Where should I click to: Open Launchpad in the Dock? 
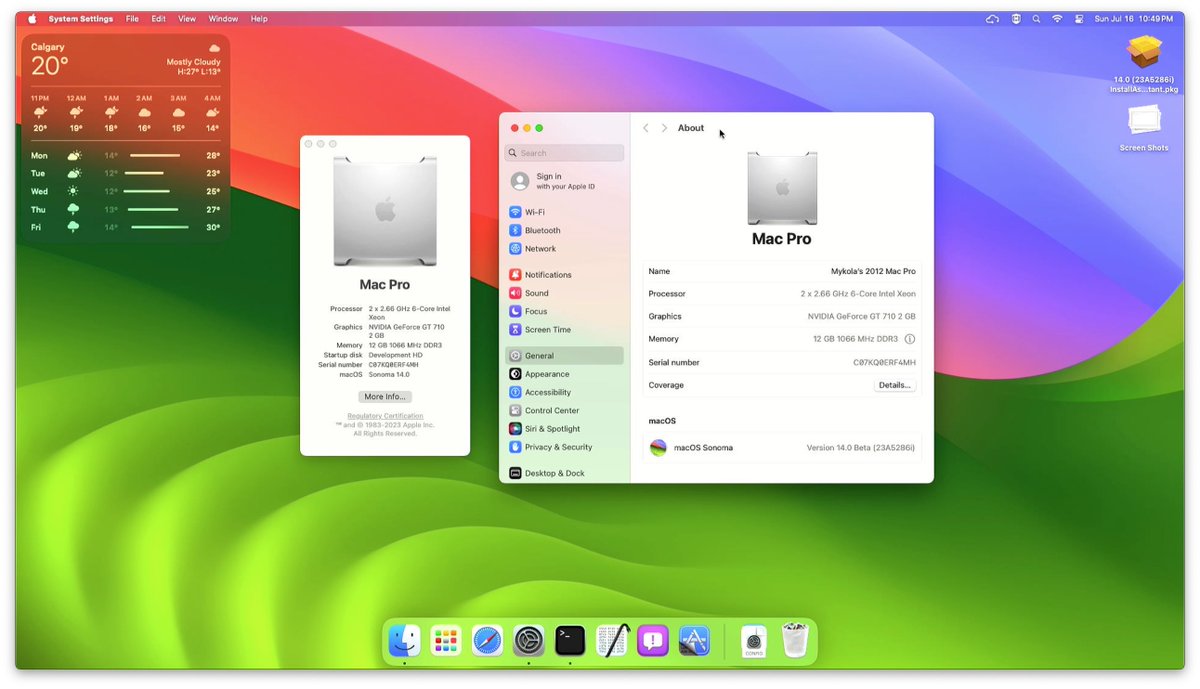[x=446, y=640]
